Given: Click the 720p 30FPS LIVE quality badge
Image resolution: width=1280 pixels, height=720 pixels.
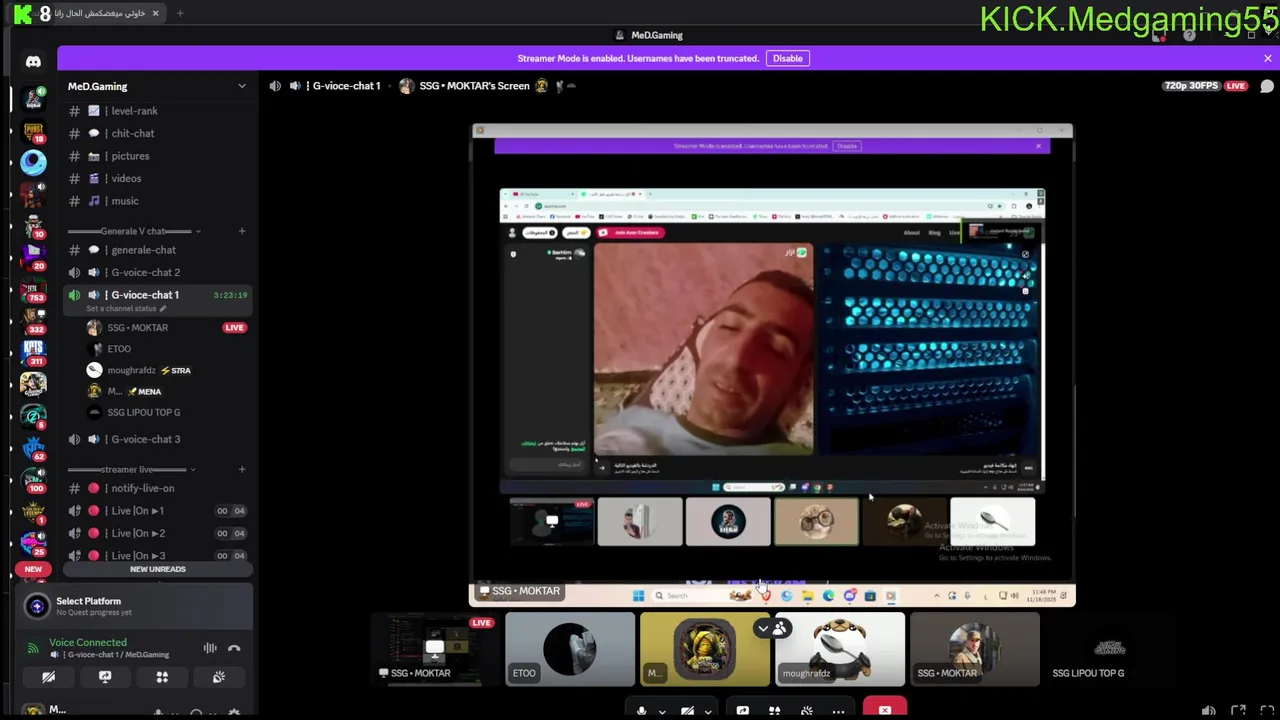Looking at the screenshot, I should [1205, 86].
